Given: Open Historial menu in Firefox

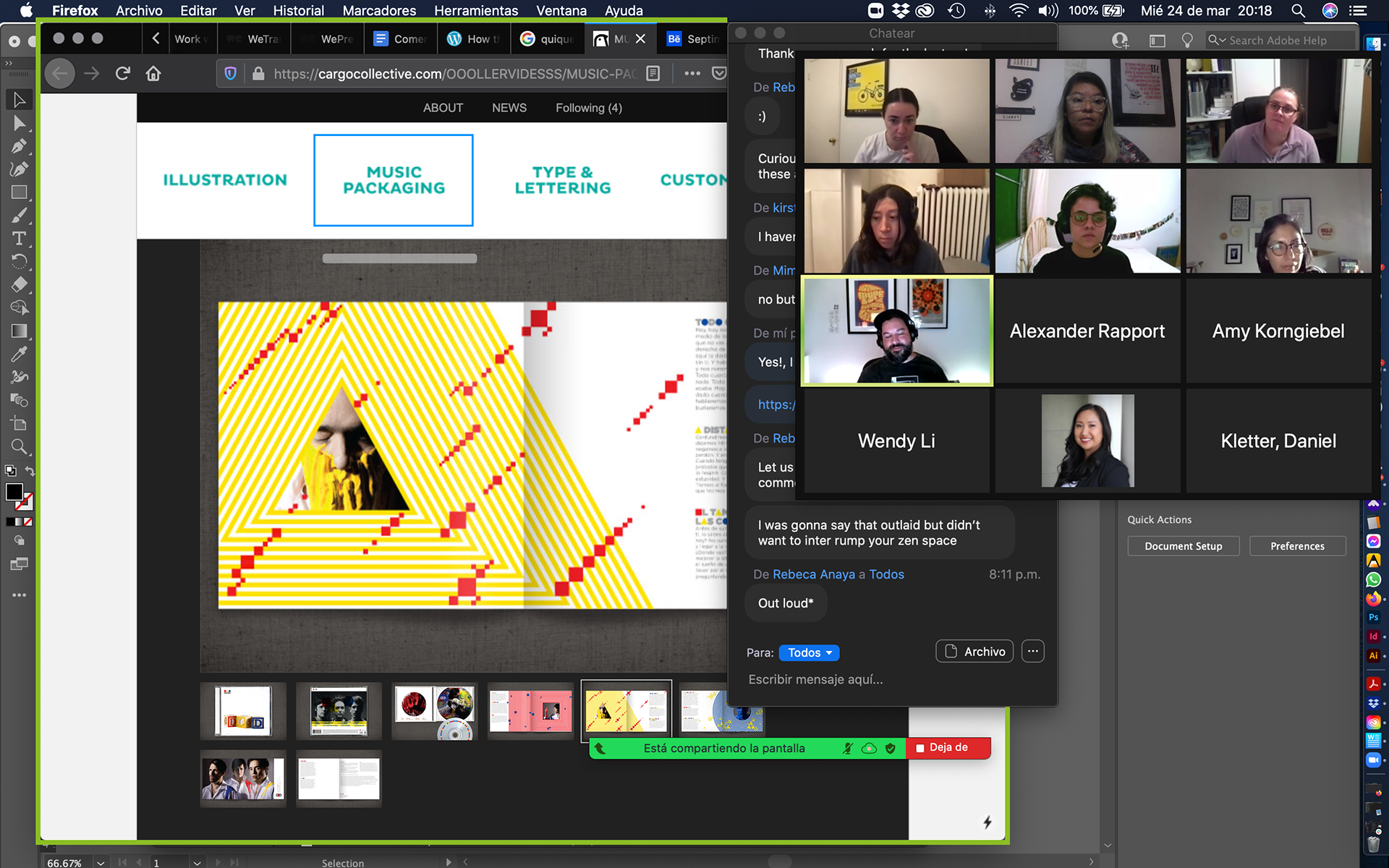Looking at the screenshot, I should click(x=298, y=11).
